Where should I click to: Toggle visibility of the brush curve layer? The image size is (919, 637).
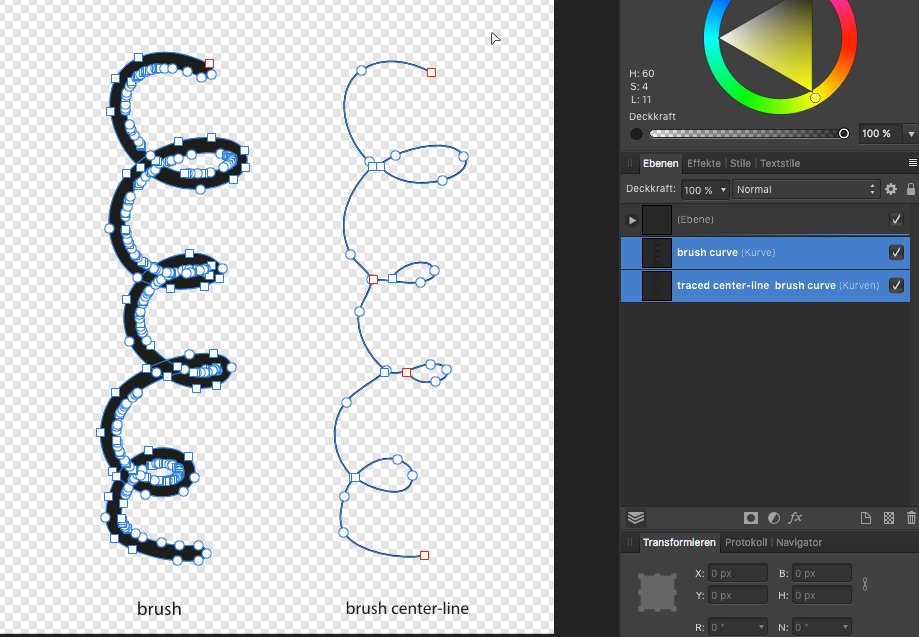tap(896, 252)
